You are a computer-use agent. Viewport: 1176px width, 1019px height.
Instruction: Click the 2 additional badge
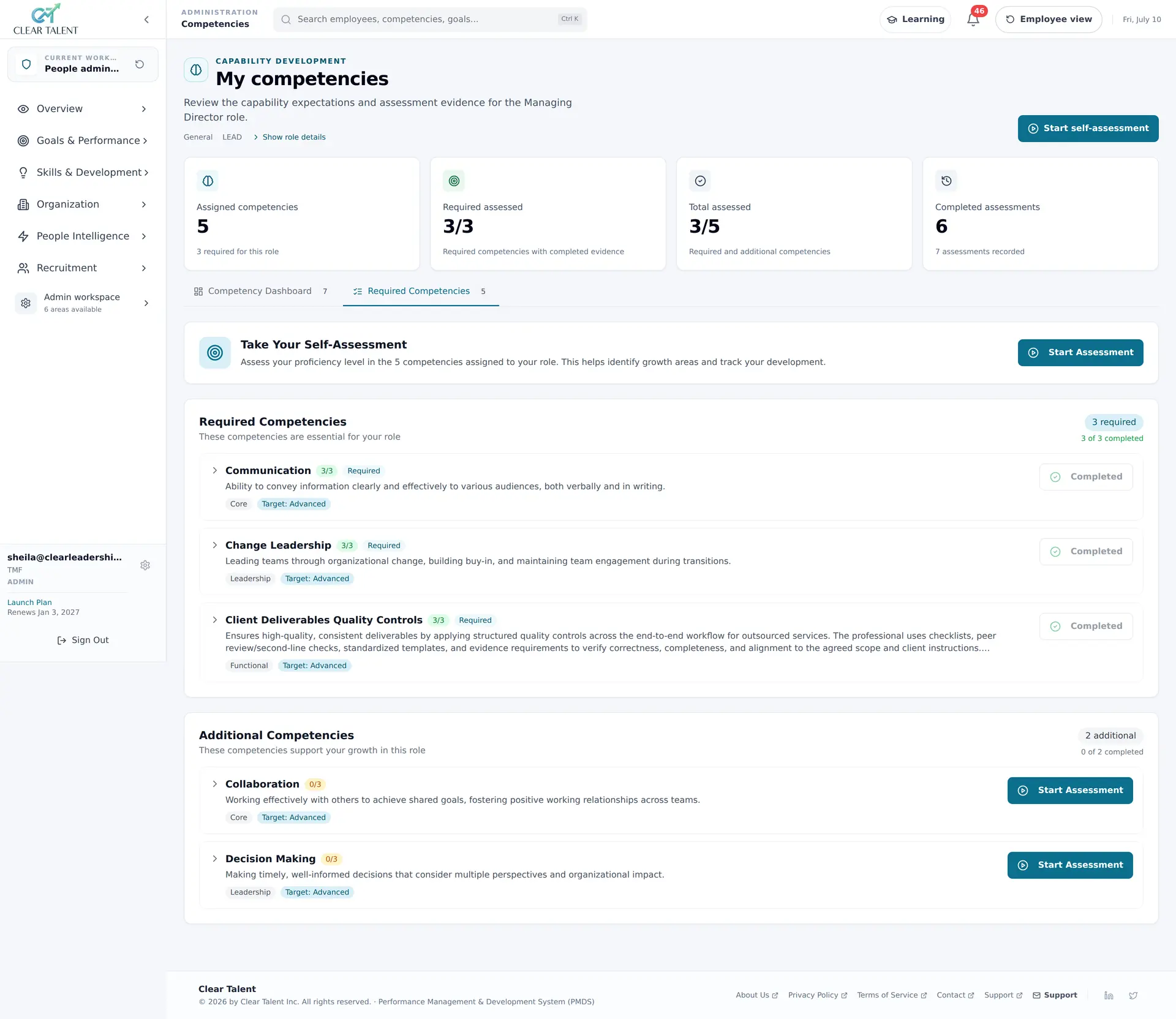[x=1110, y=735]
